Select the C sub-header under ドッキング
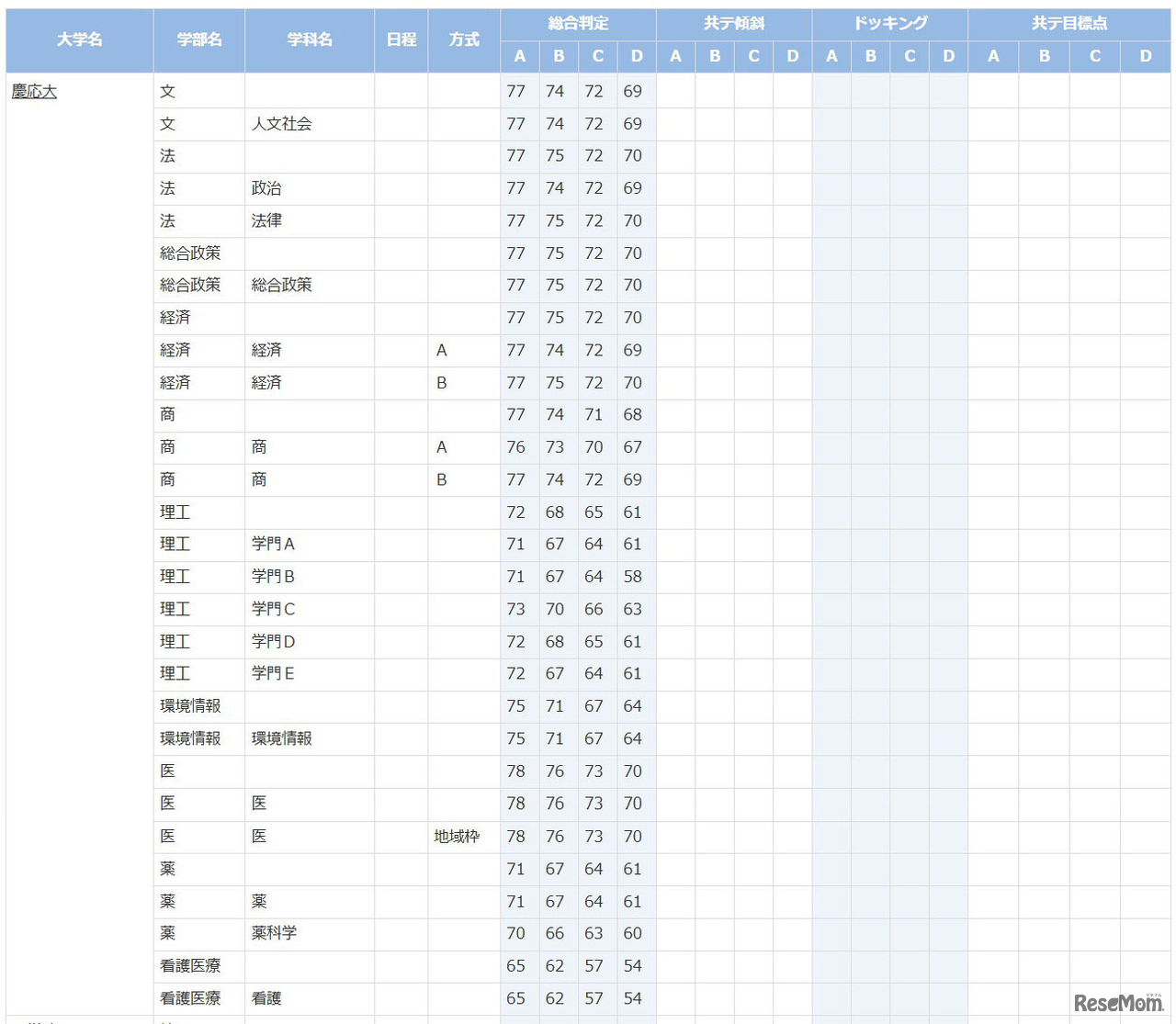Image resolution: width=1176 pixels, height=1024 pixels. [910, 57]
